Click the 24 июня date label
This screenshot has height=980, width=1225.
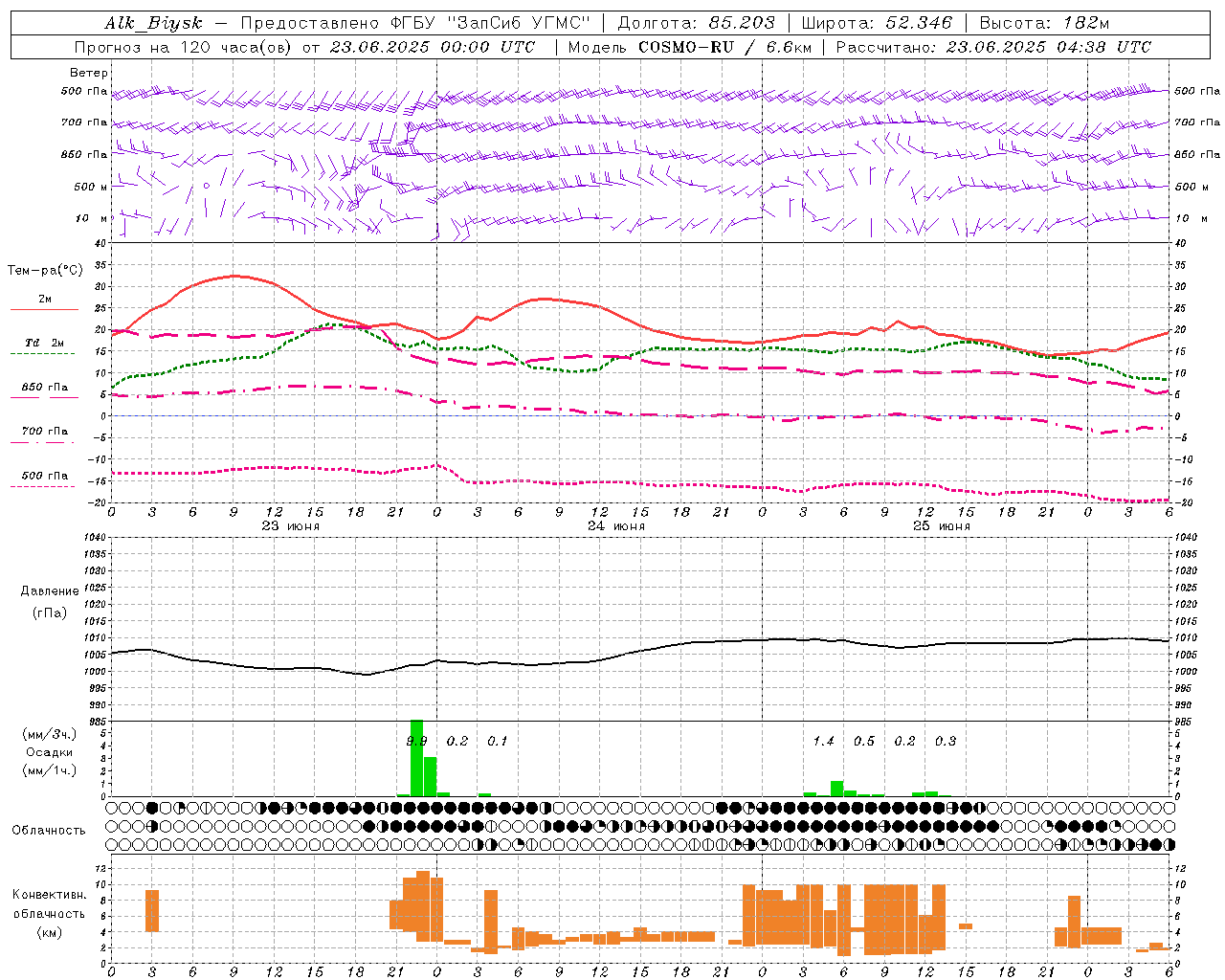pyautogui.click(x=615, y=526)
